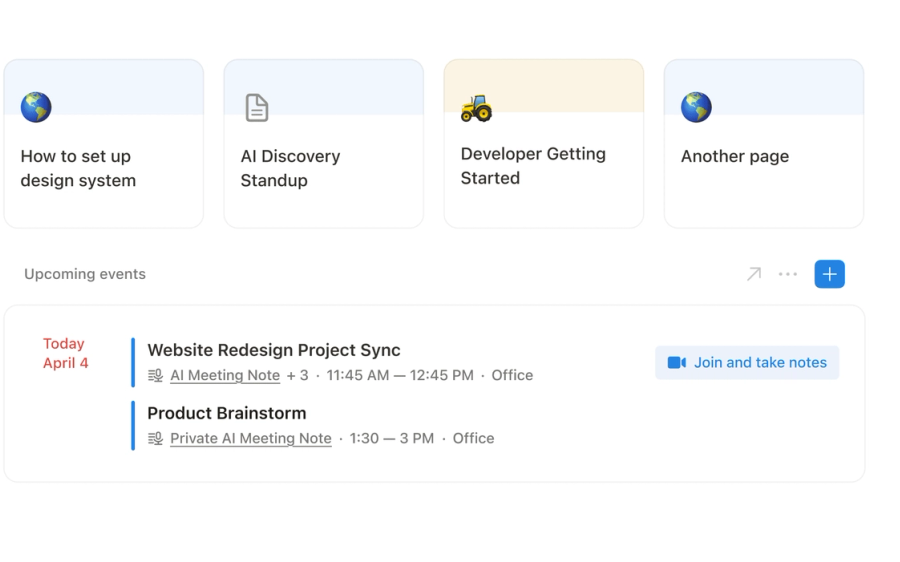Screen dimensions: 900x562
Task: Join and take notes for Website Redesign meeting
Action: tap(747, 363)
